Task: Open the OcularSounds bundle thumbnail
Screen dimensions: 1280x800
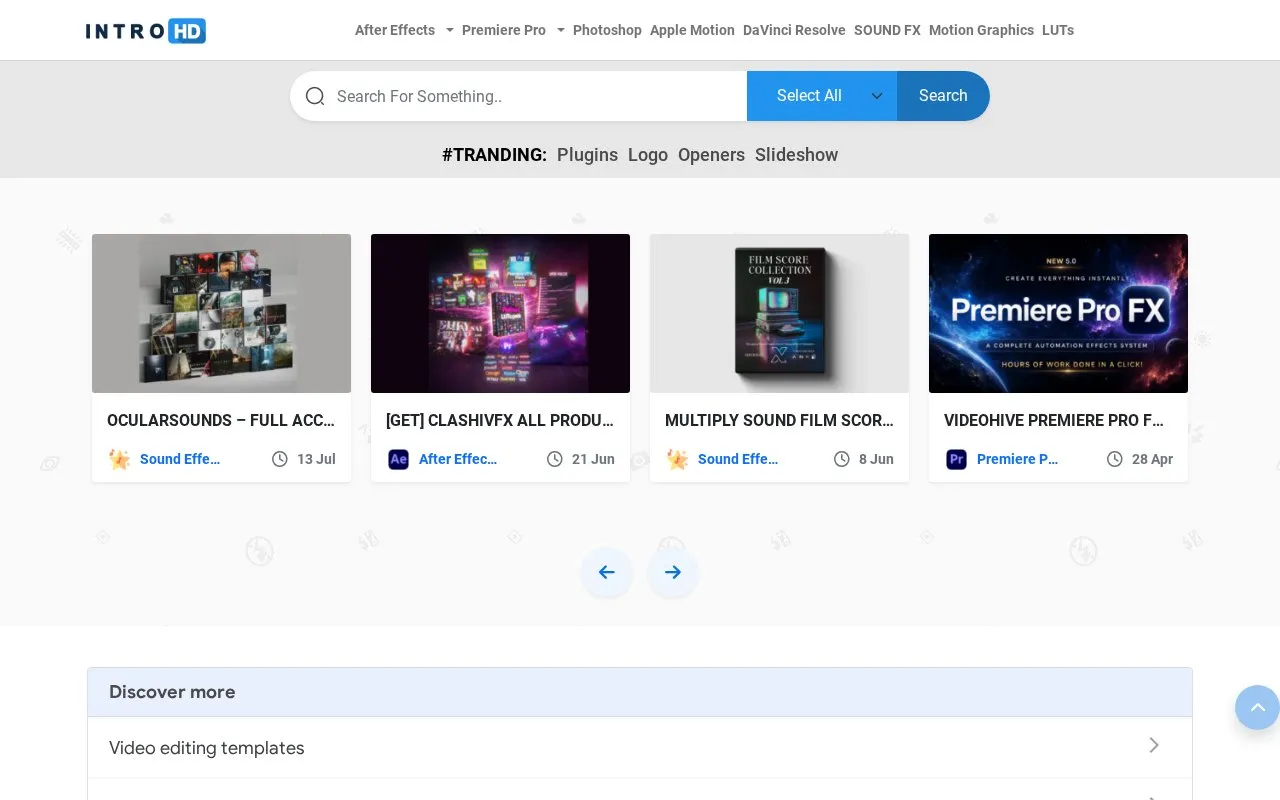Action: click(221, 313)
